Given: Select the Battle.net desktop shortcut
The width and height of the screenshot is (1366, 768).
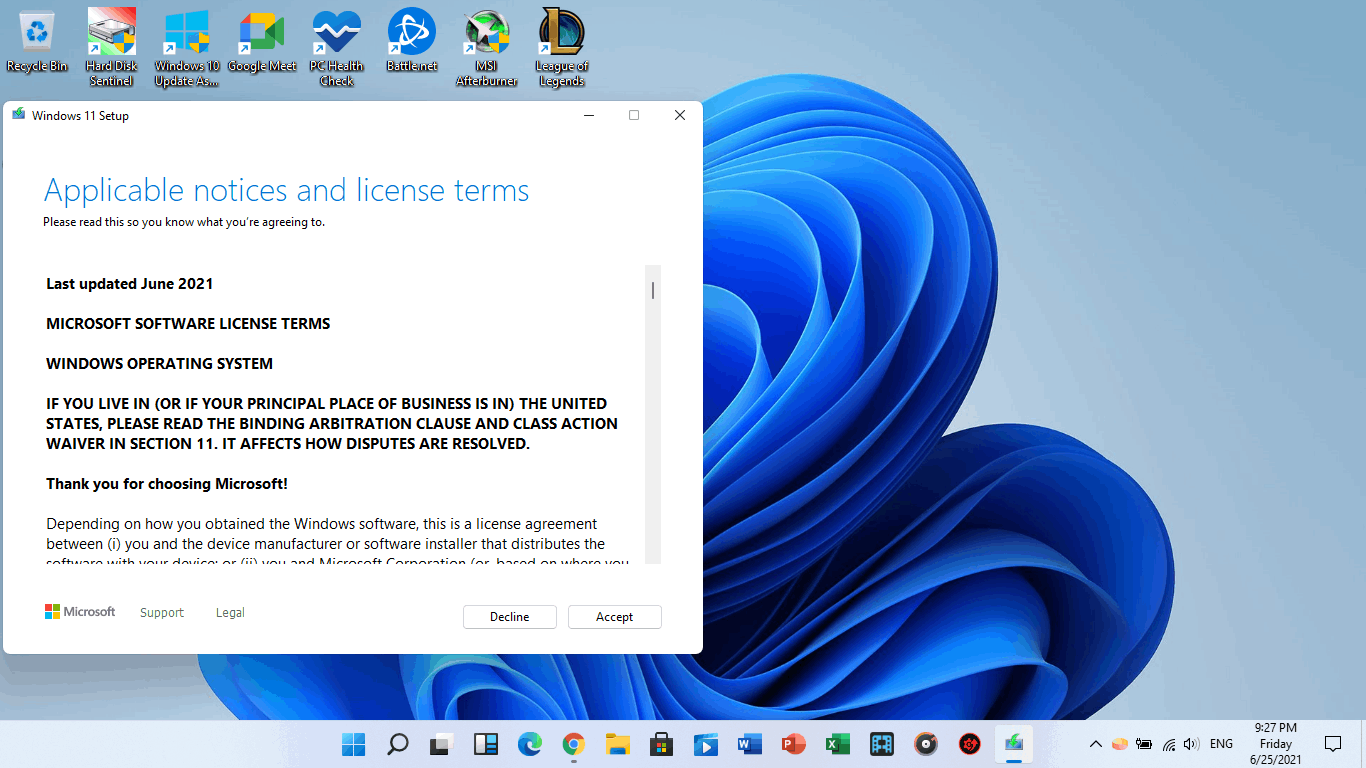Looking at the screenshot, I should click(412, 42).
